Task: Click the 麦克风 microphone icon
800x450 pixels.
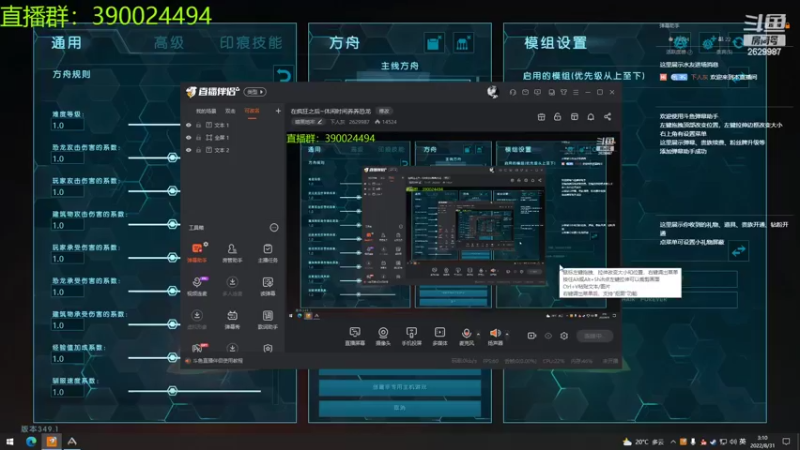Action: click(x=466, y=333)
